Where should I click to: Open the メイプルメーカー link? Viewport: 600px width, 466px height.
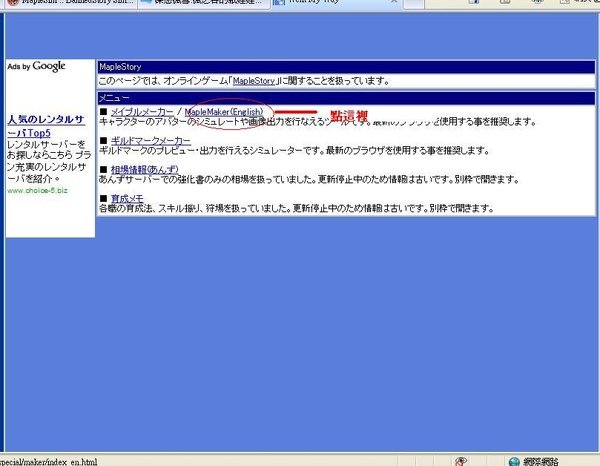coord(142,112)
